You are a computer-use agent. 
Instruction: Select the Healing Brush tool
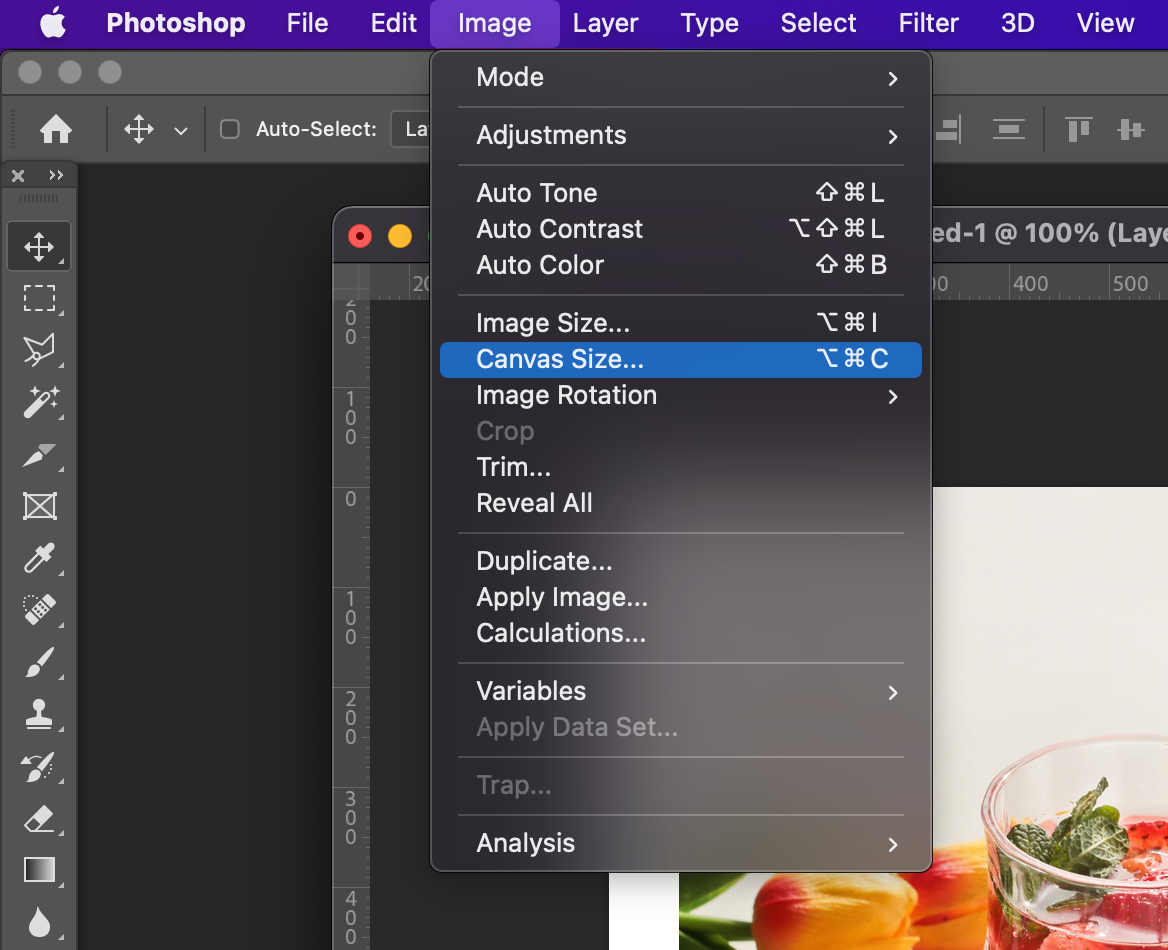39,609
